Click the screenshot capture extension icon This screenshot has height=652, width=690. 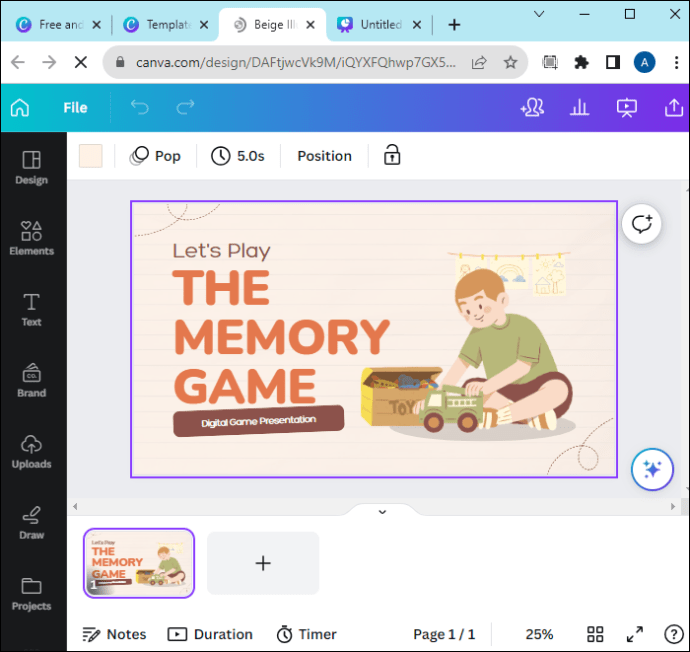(550, 62)
